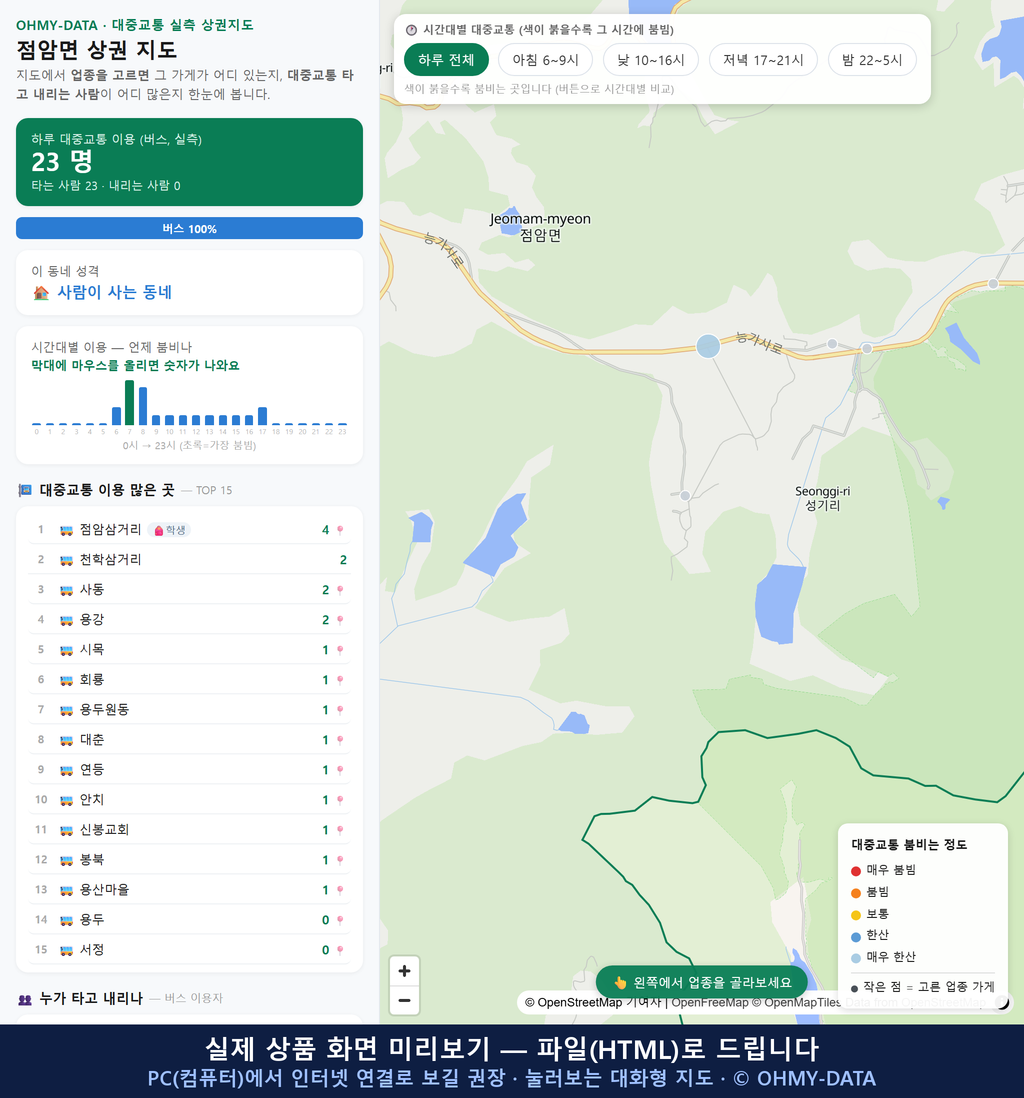The height and width of the screenshot is (1098, 1024).
Task: Zoom out the map with minus button
Action: 404,1000
